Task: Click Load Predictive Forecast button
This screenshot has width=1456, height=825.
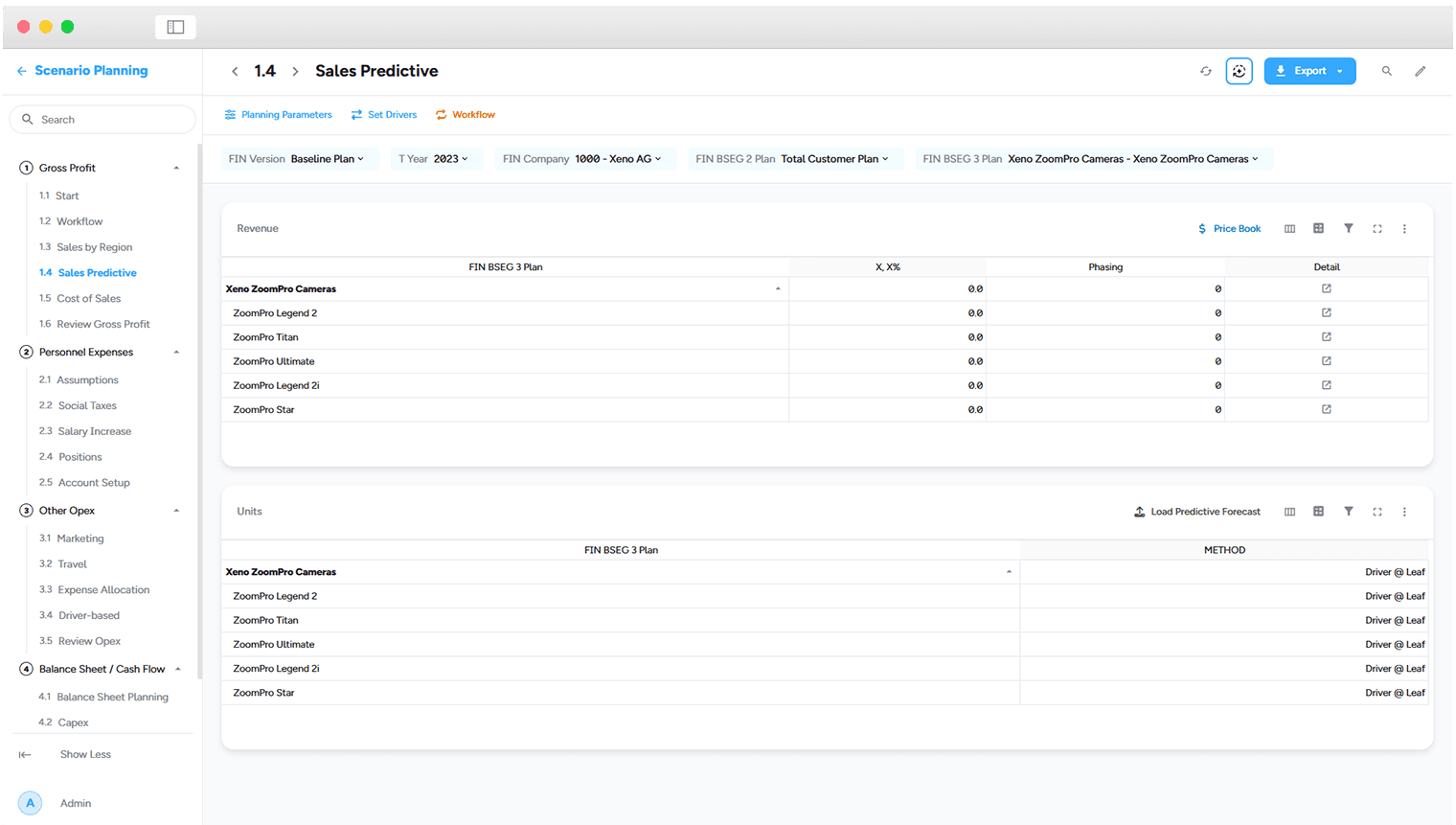Action: 1197,512
